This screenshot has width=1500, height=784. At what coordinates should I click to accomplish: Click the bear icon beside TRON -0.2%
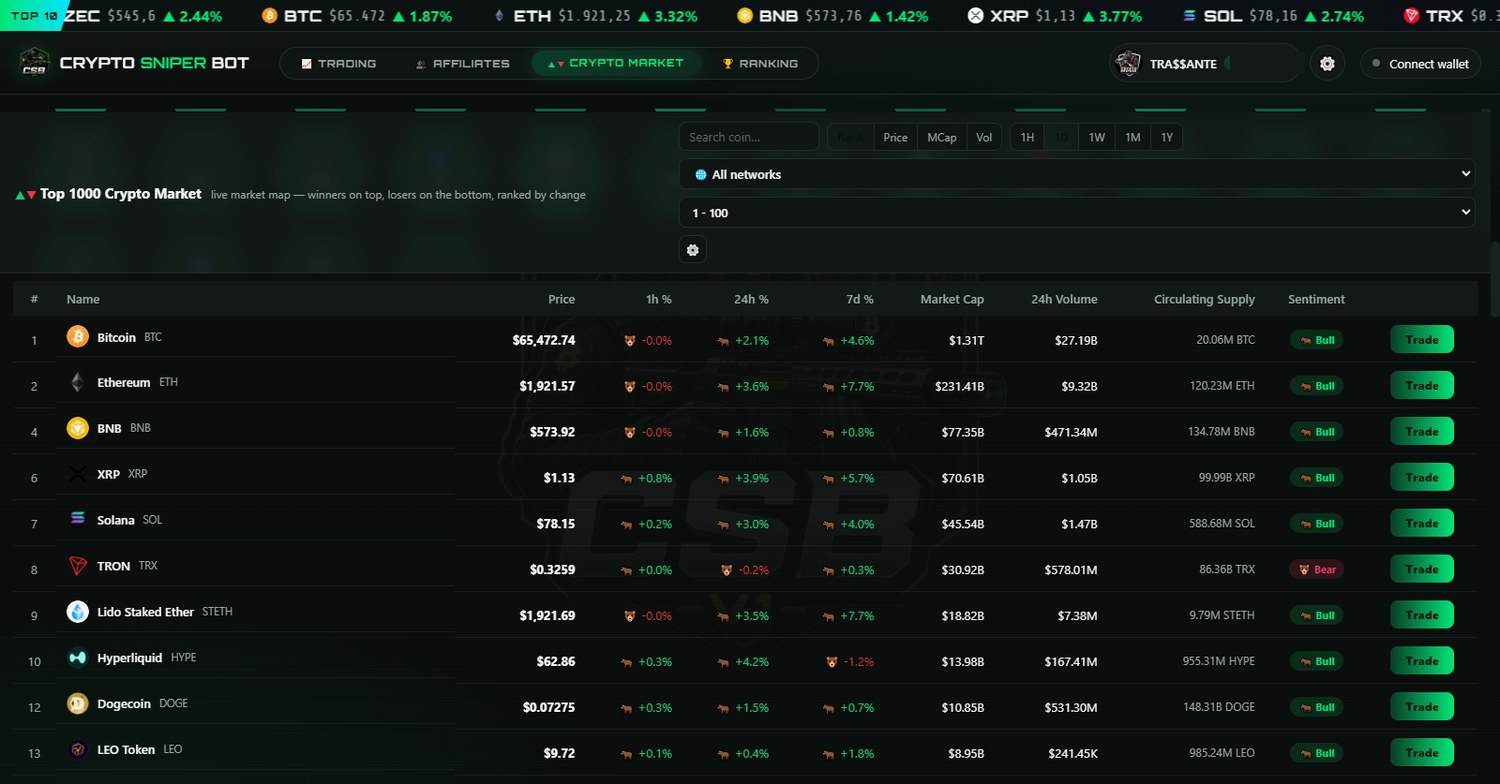(x=727, y=570)
